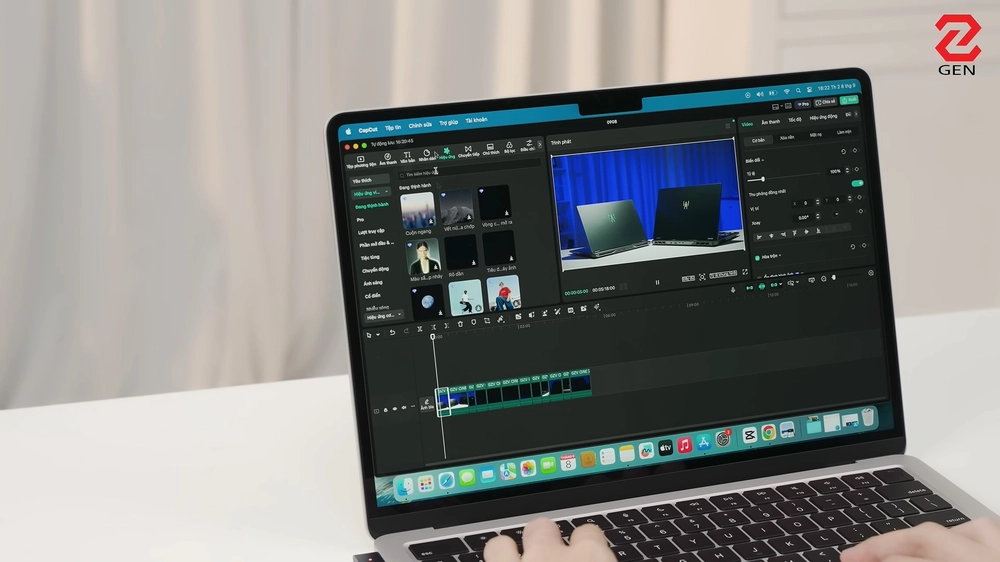This screenshot has width=1000, height=562.
Task: Click the player panel hamburger menu icon
Action: [728, 126]
